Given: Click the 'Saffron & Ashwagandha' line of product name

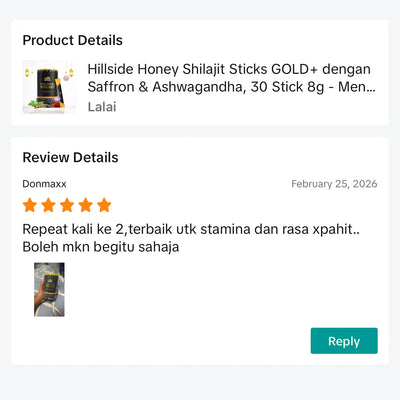Looking at the screenshot, I should 167,87.
